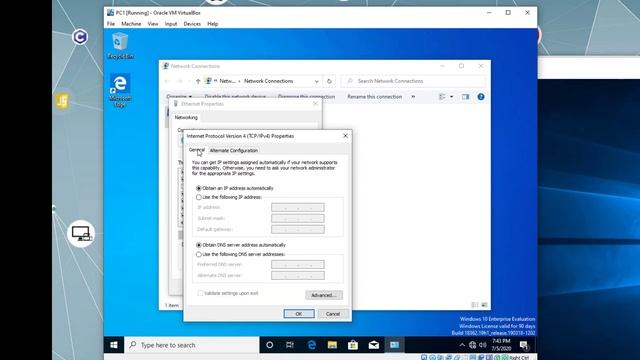This screenshot has height=360, width=640.
Task: Close the IPv4 Properties dialog
Action: point(345,136)
